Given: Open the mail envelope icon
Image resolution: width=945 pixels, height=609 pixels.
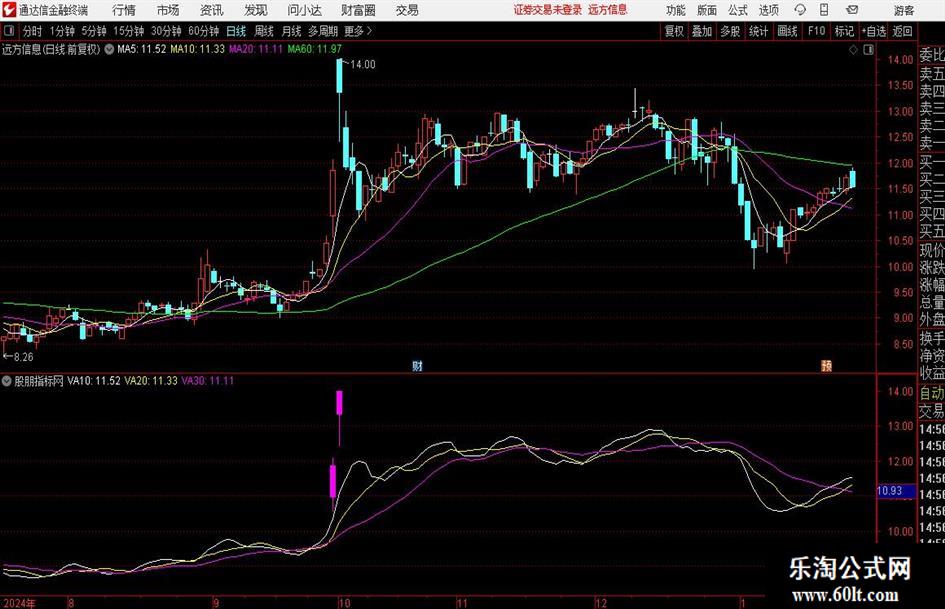Looking at the screenshot, I should pyautogui.click(x=852, y=10).
